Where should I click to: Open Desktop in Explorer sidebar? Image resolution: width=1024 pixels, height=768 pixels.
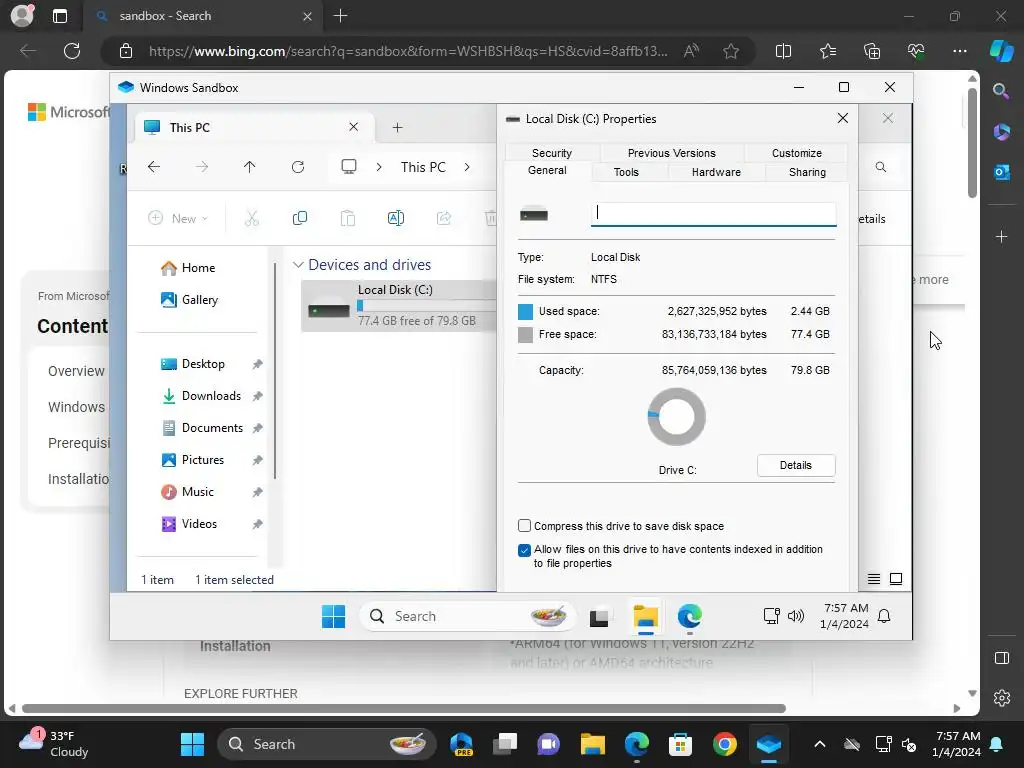click(193, 364)
